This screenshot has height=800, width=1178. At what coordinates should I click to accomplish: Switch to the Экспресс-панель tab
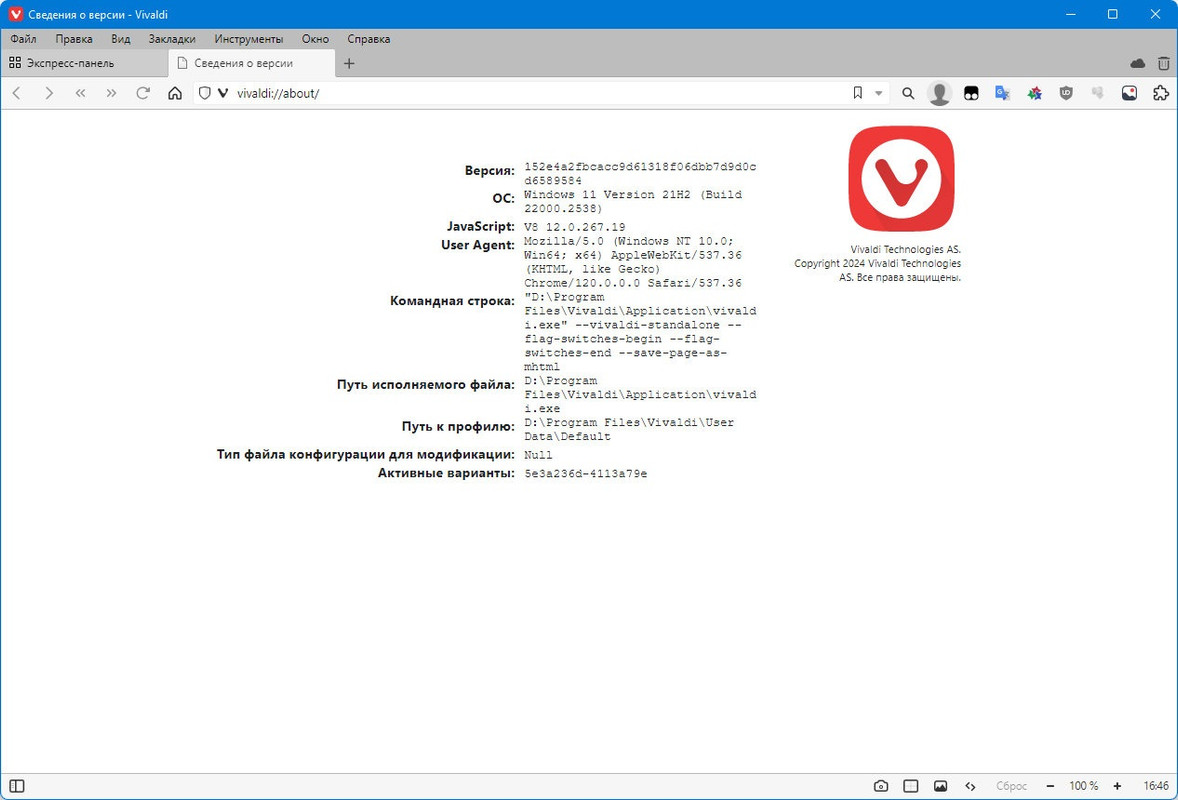tap(84, 64)
